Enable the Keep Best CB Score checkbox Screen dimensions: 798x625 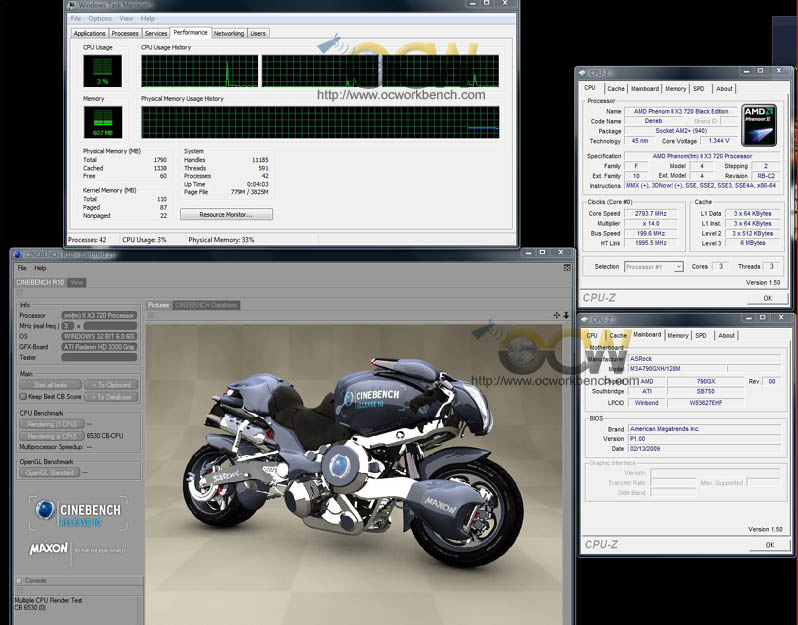23,397
